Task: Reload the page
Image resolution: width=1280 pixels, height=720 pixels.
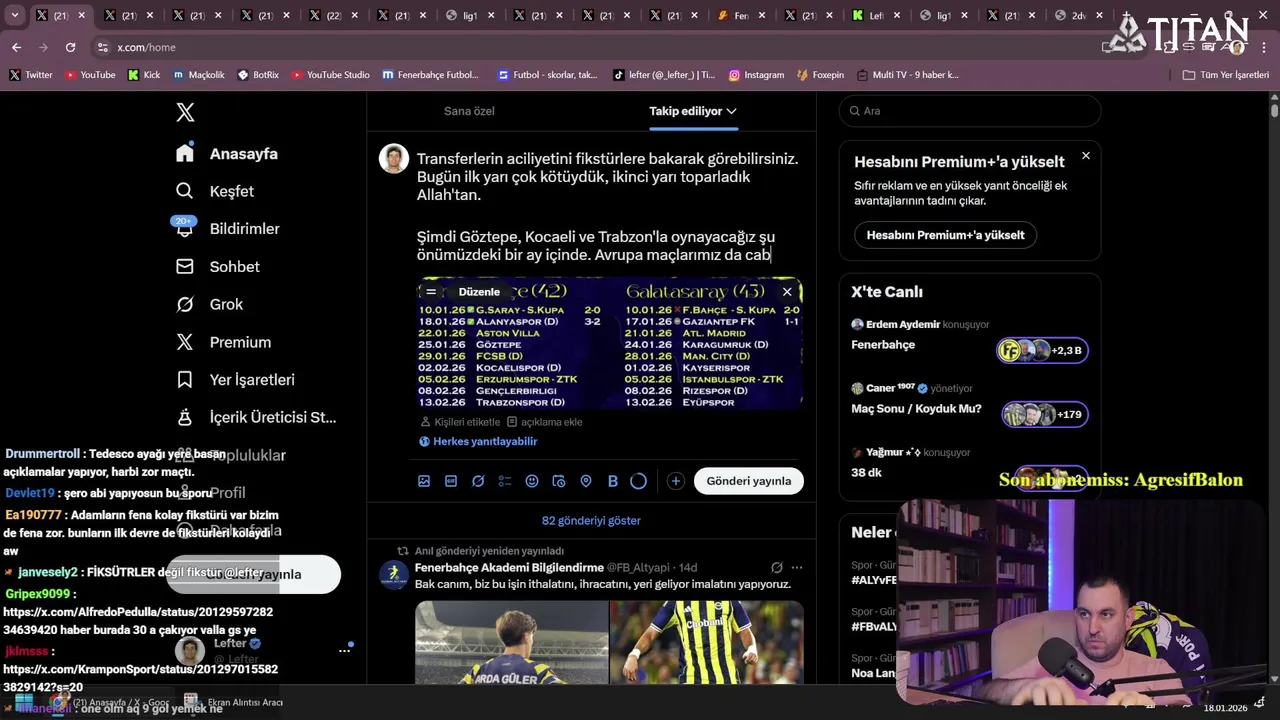Action: coord(70,47)
